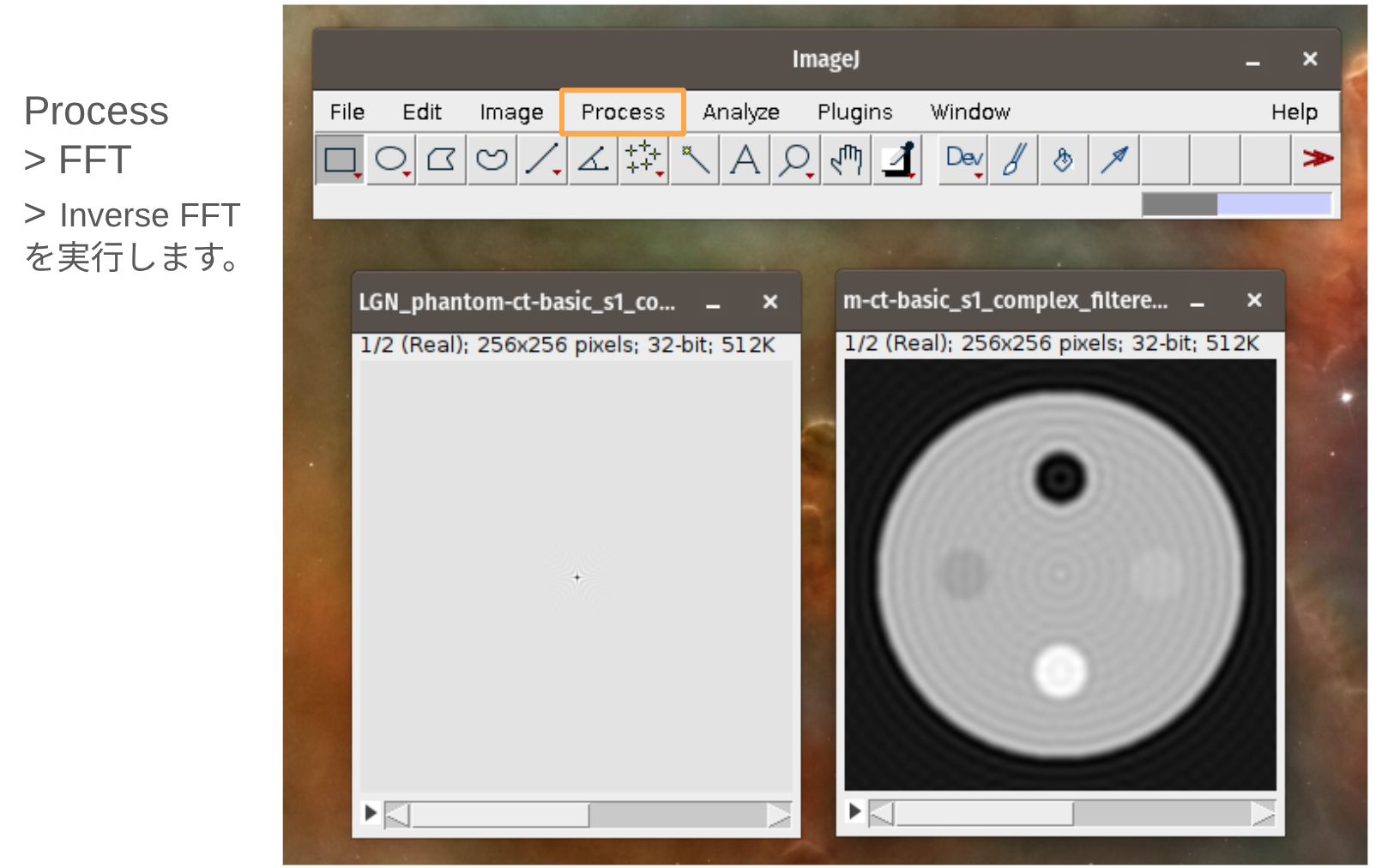1394x868 pixels.
Task: Click the ImageJ progress bar
Action: pos(1236,204)
